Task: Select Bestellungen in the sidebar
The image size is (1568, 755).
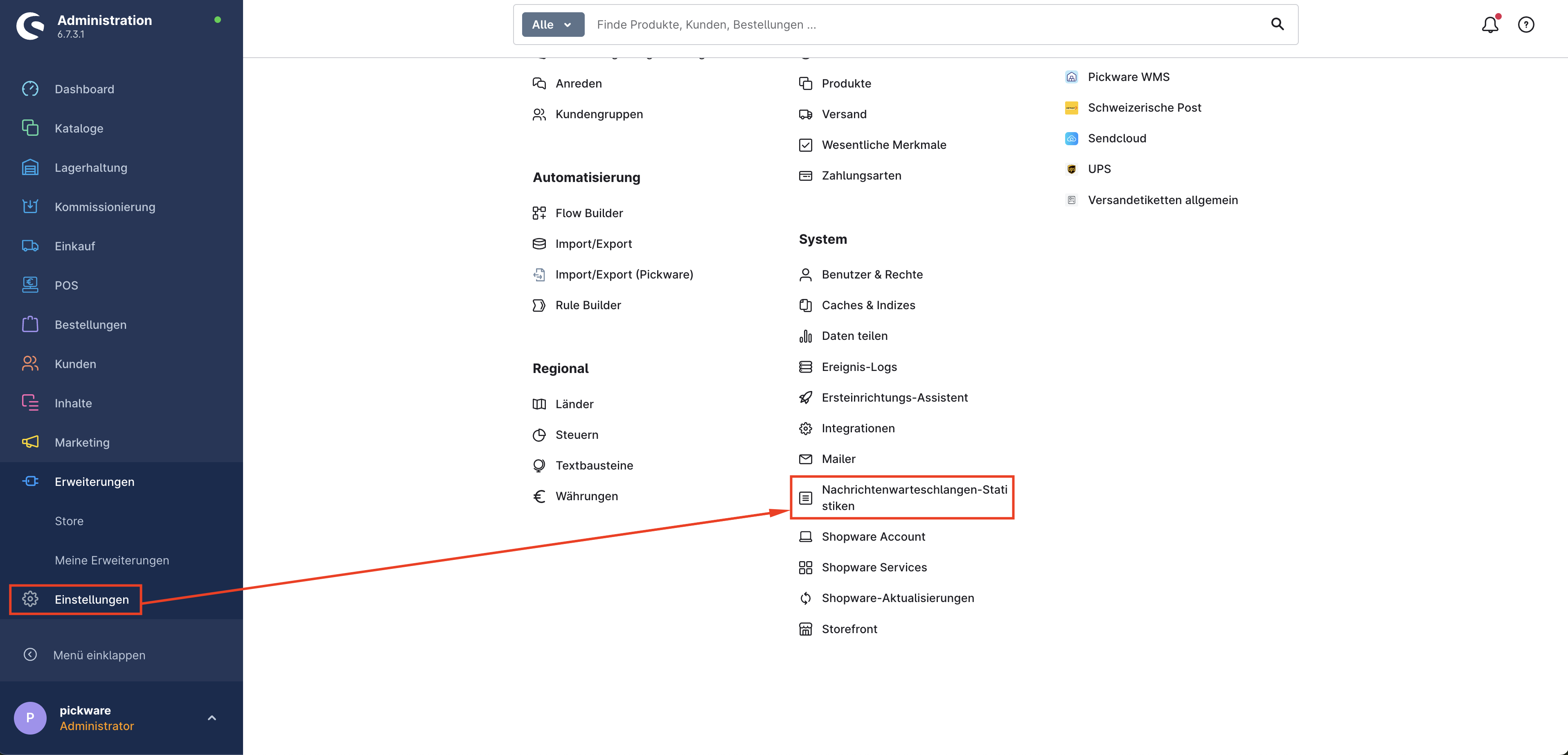Action: 90,325
